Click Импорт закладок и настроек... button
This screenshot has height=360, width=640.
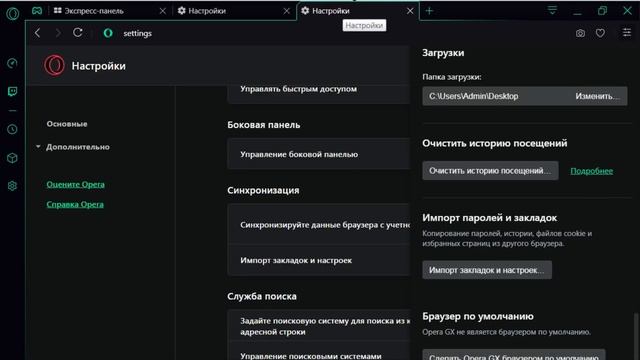(x=487, y=270)
